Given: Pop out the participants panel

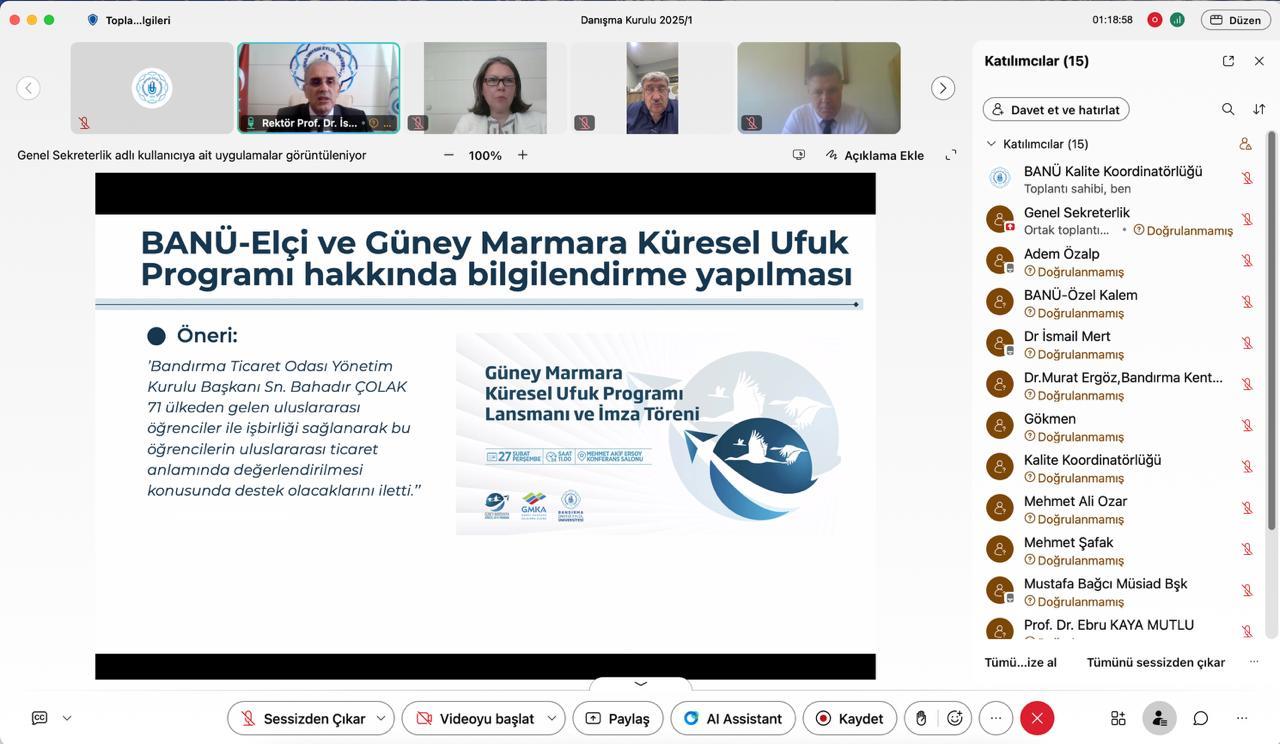Looking at the screenshot, I should (x=1228, y=61).
